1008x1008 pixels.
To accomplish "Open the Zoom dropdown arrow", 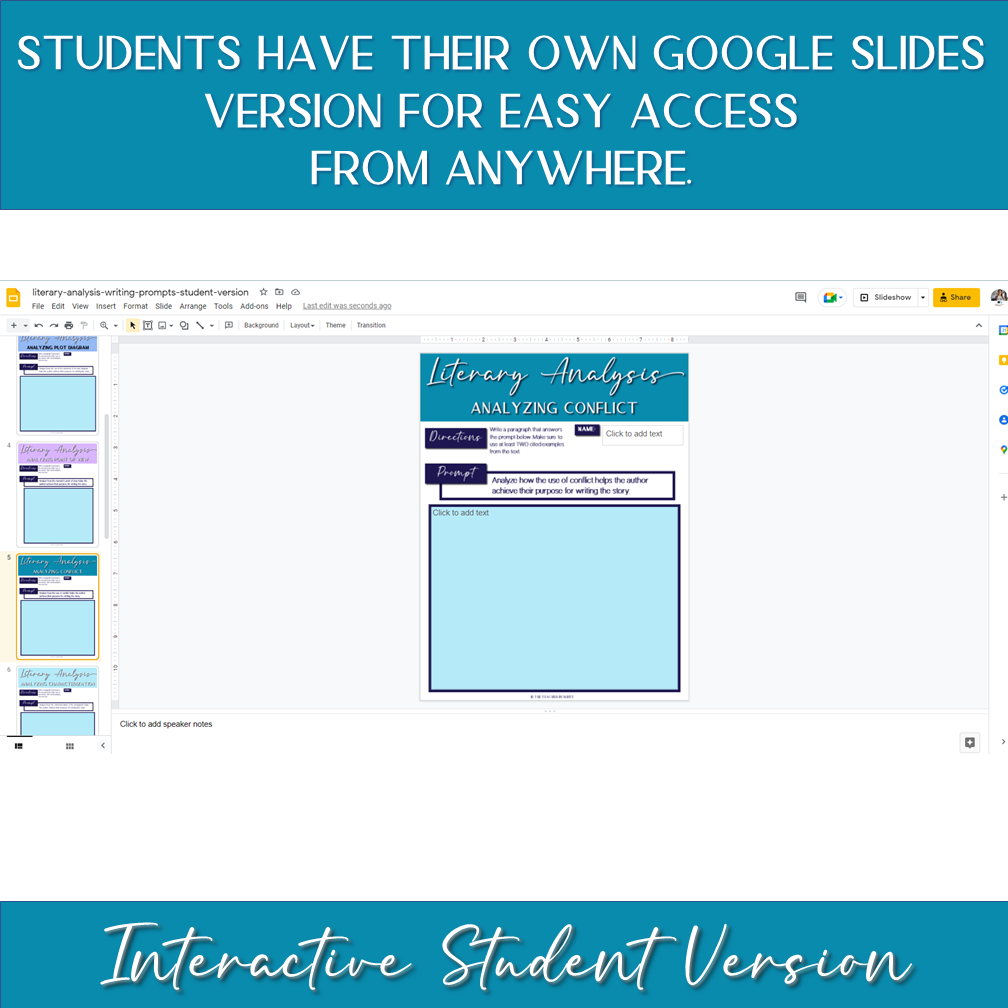I will click(115, 325).
